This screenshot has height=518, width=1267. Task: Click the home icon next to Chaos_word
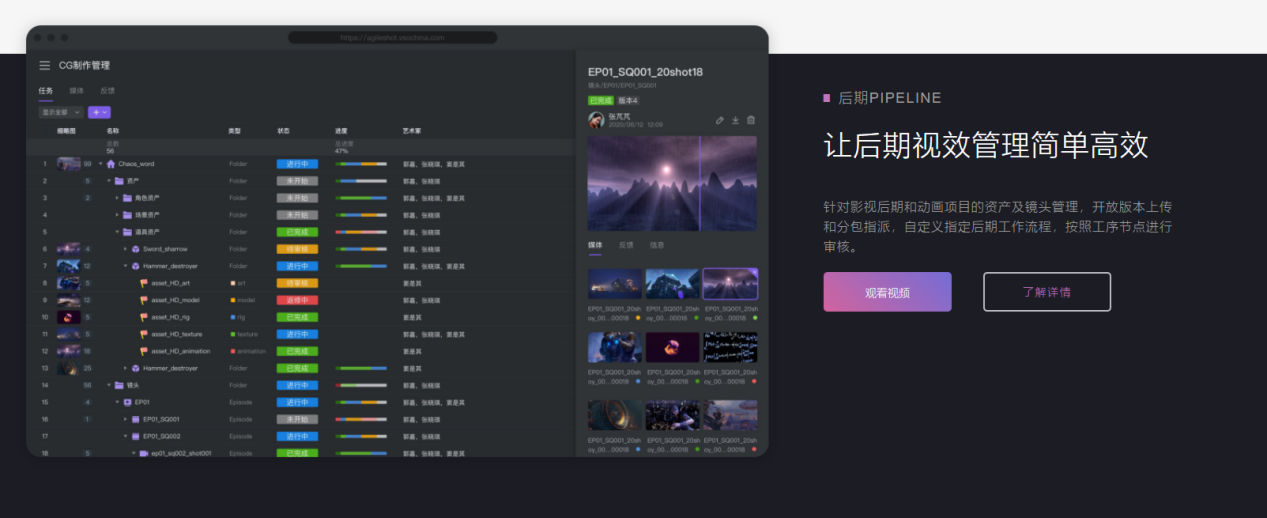pyautogui.click(x=110, y=164)
